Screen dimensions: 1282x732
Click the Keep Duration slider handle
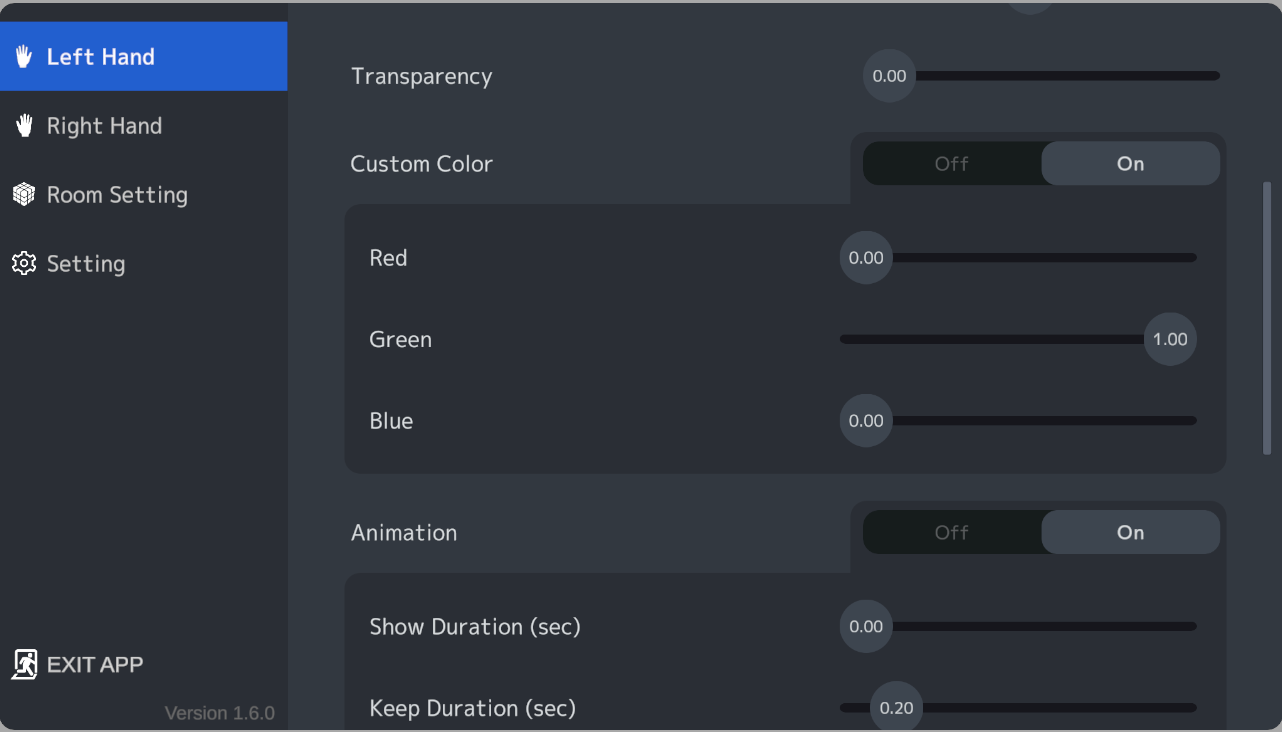[x=896, y=707]
